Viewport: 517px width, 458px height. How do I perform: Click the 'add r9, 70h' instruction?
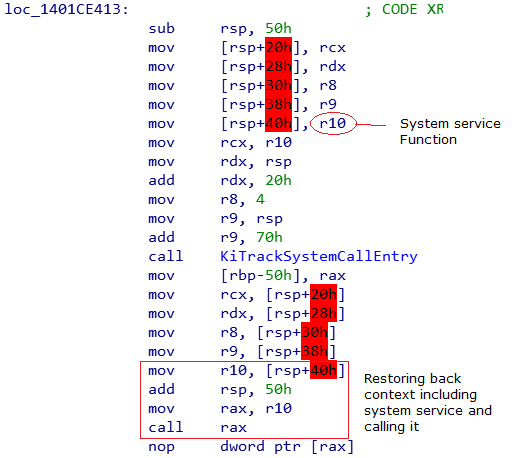point(216,238)
